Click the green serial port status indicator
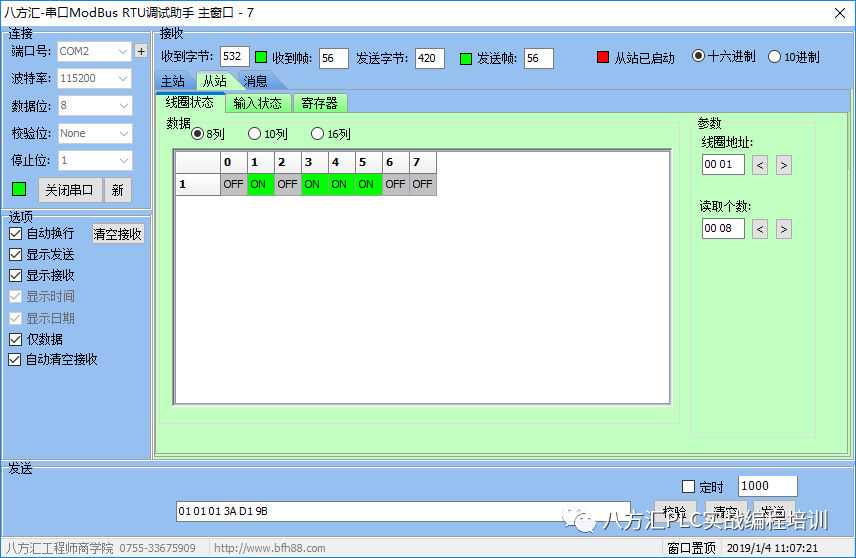This screenshot has width=856, height=558. [19, 189]
